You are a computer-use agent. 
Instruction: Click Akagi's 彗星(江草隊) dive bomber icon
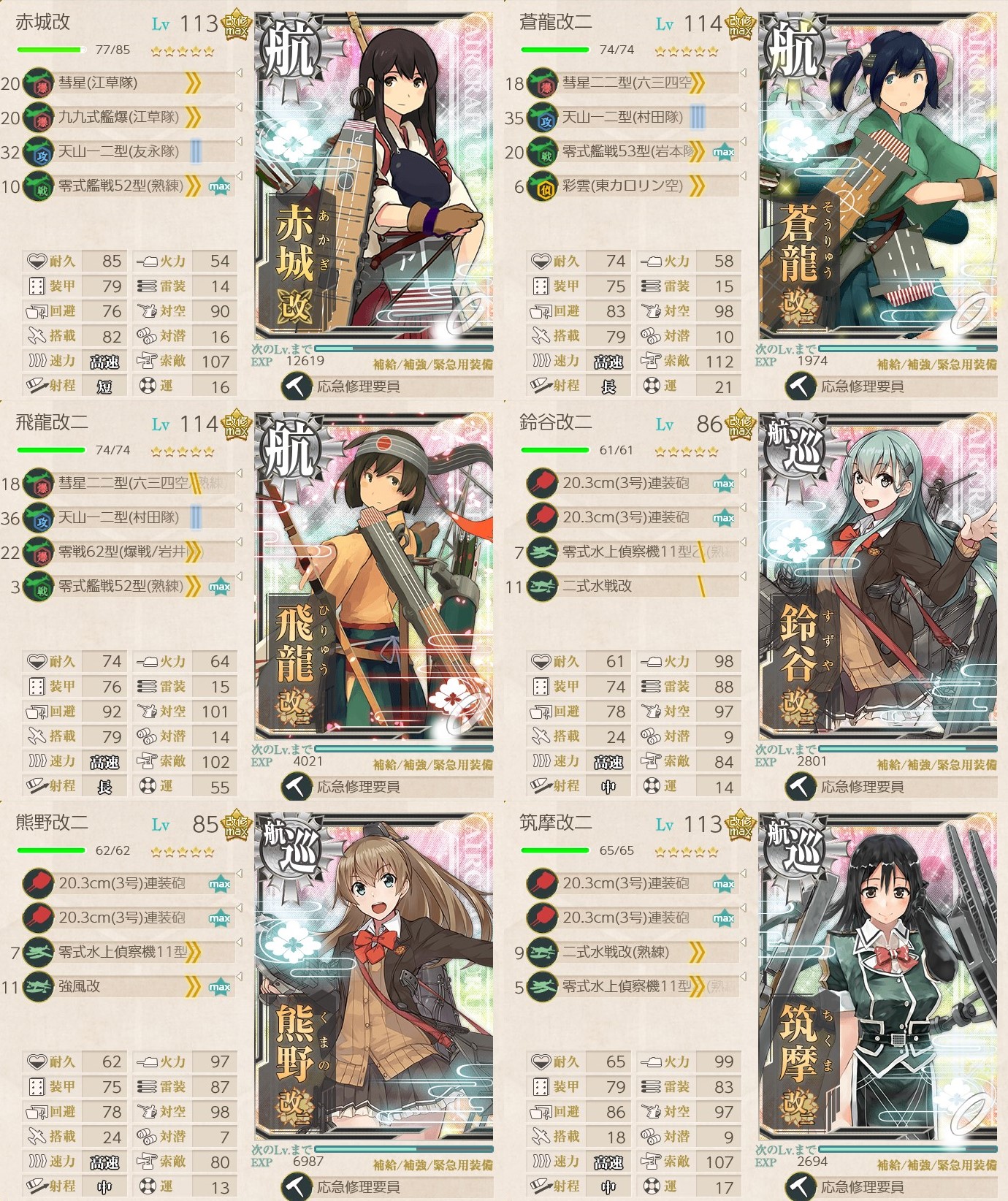[x=38, y=83]
